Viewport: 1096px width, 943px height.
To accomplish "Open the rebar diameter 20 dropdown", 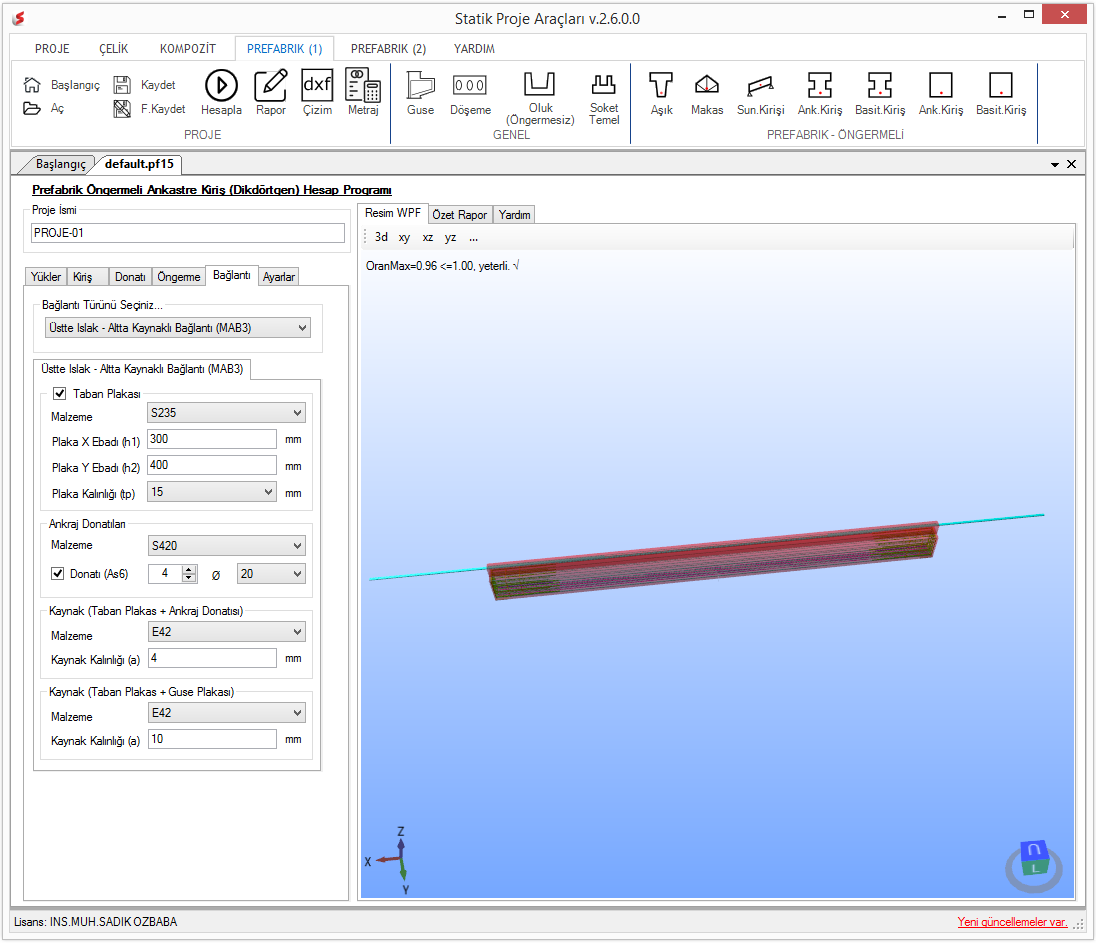I will 271,574.
